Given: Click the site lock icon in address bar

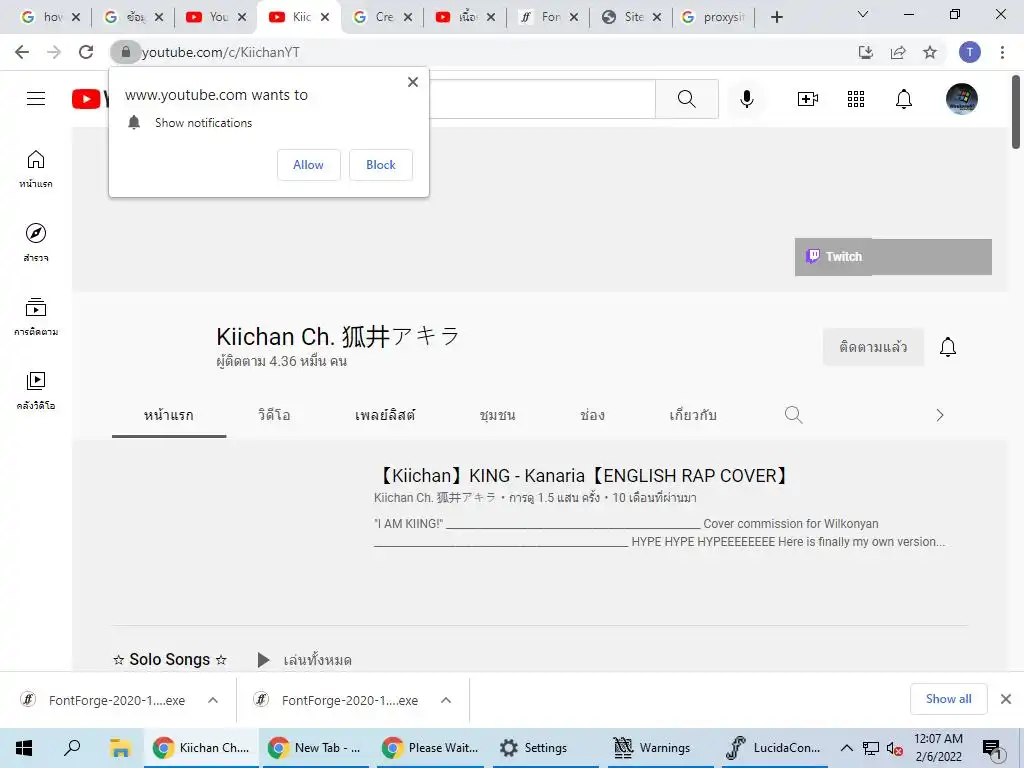Looking at the screenshot, I should [x=125, y=52].
